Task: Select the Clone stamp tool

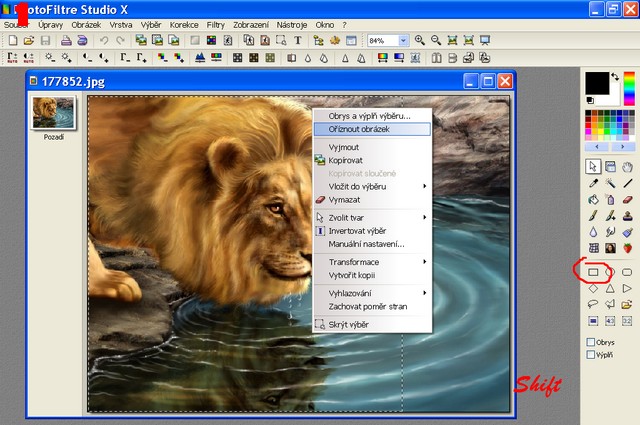Action: [x=627, y=216]
